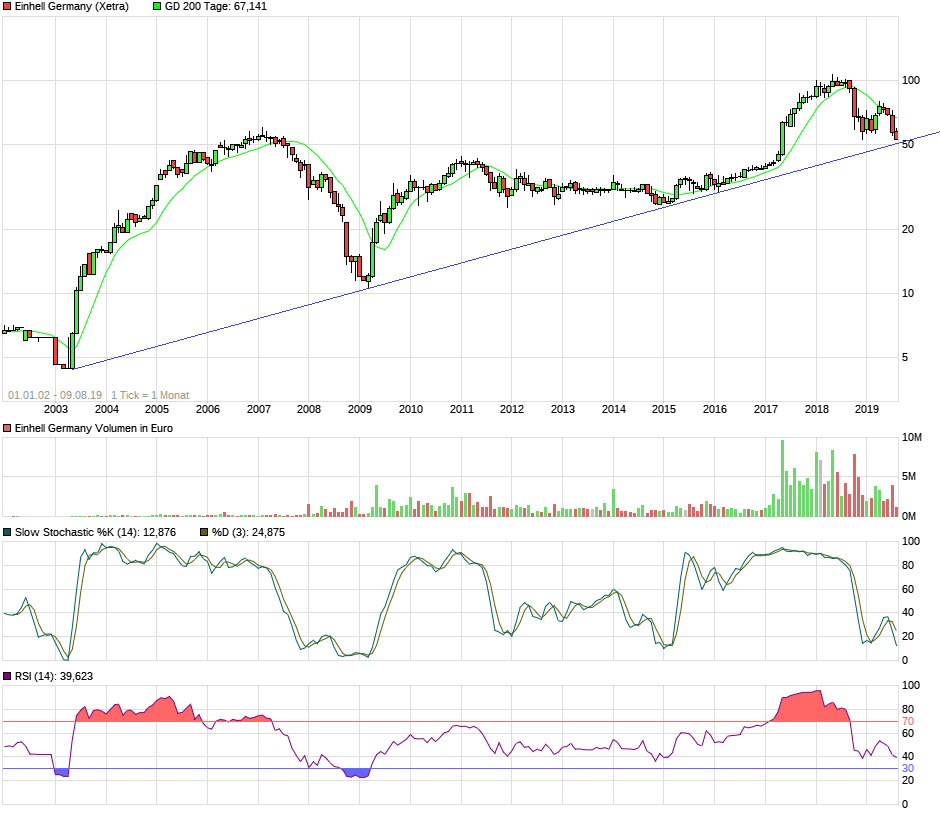Click the 2004 year label on time axis

(107, 409)
